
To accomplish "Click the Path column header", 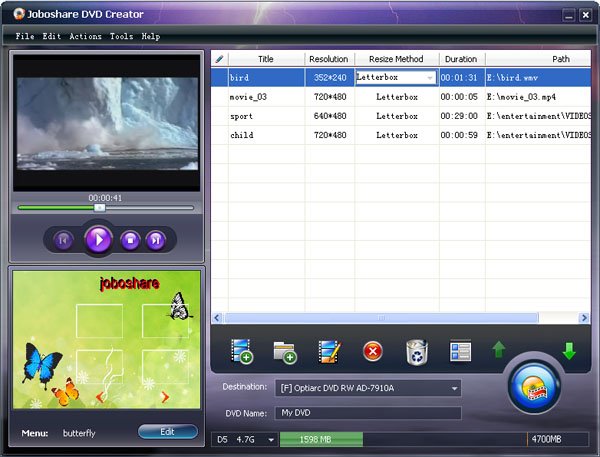I will tap(538, 59).
